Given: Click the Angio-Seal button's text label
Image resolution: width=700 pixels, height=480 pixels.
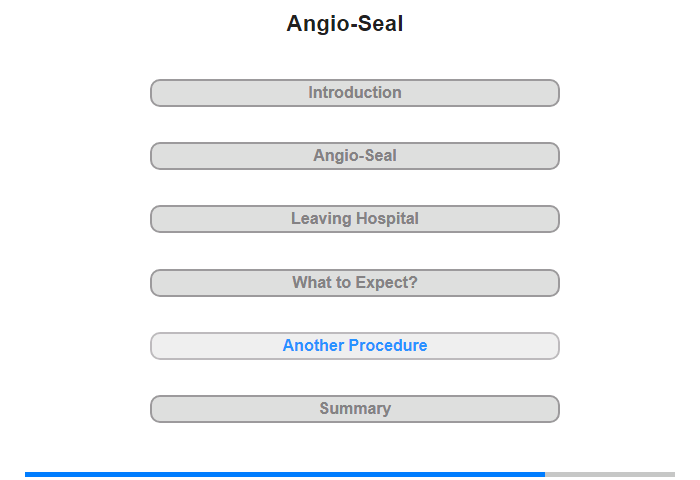Looking at the screenshot, I should point(355,156).
